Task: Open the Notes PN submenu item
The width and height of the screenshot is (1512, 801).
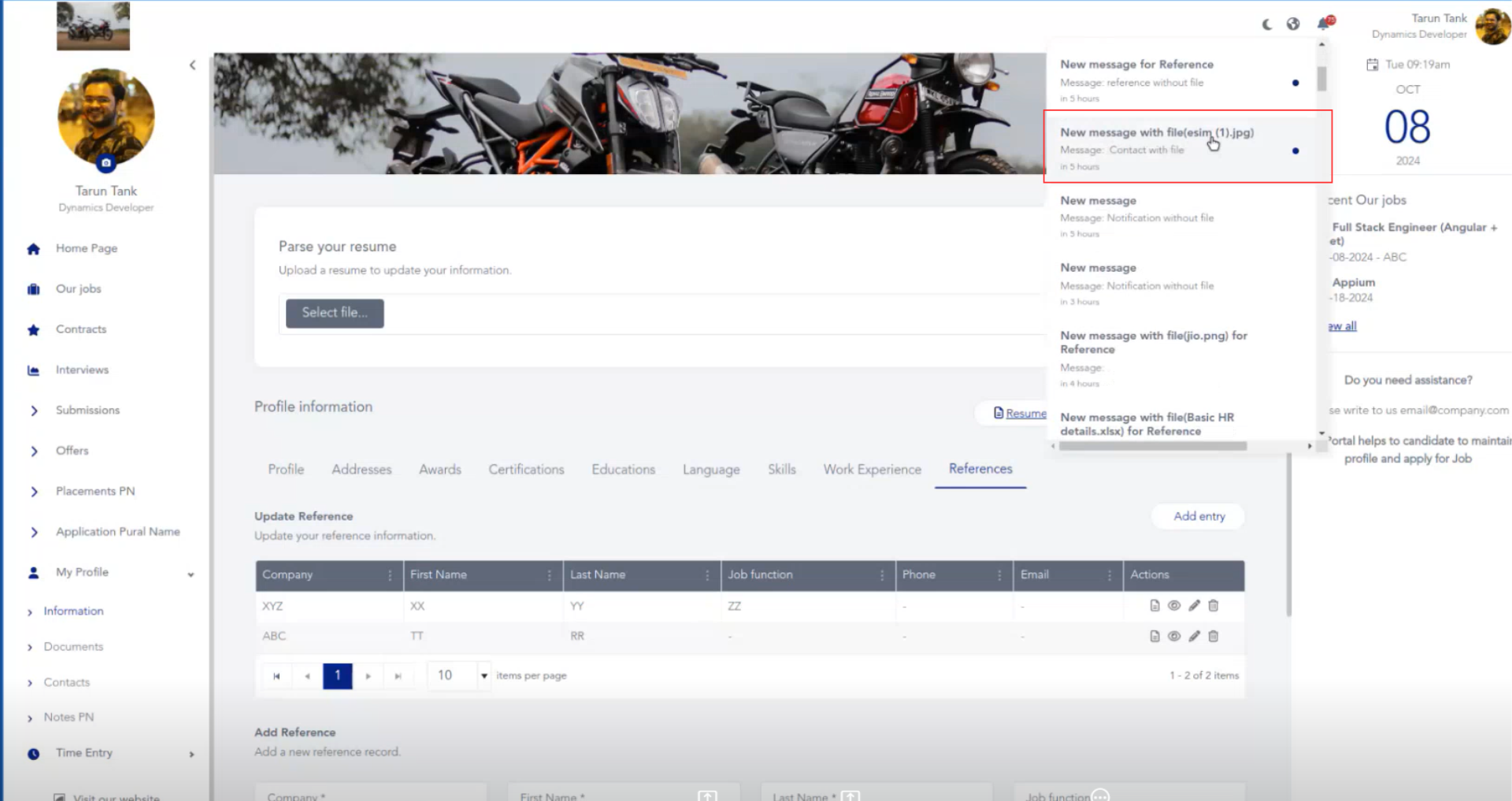Action: click(x=69, y=717)
